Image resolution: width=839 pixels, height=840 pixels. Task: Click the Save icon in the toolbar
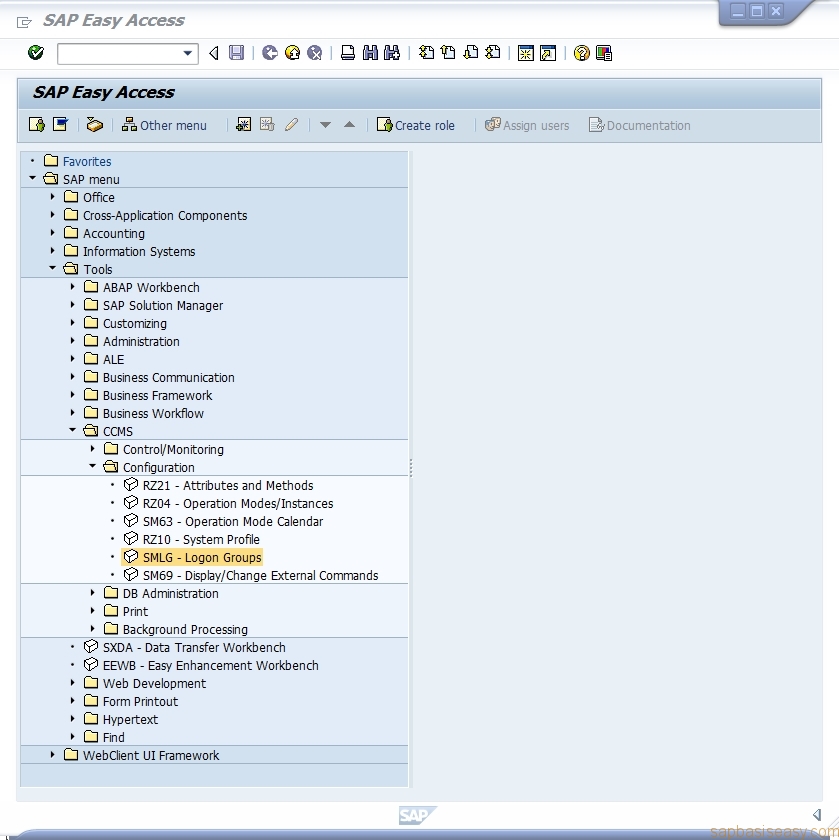[x=235, y=54]
